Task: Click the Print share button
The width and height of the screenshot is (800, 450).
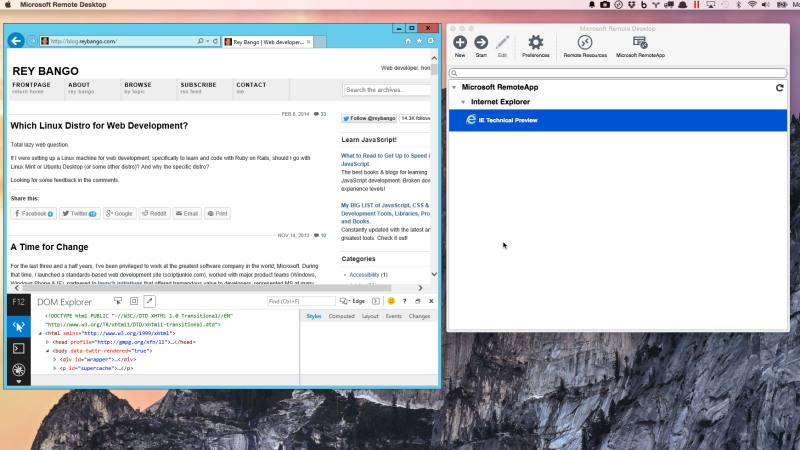Action: coord(217,213)
